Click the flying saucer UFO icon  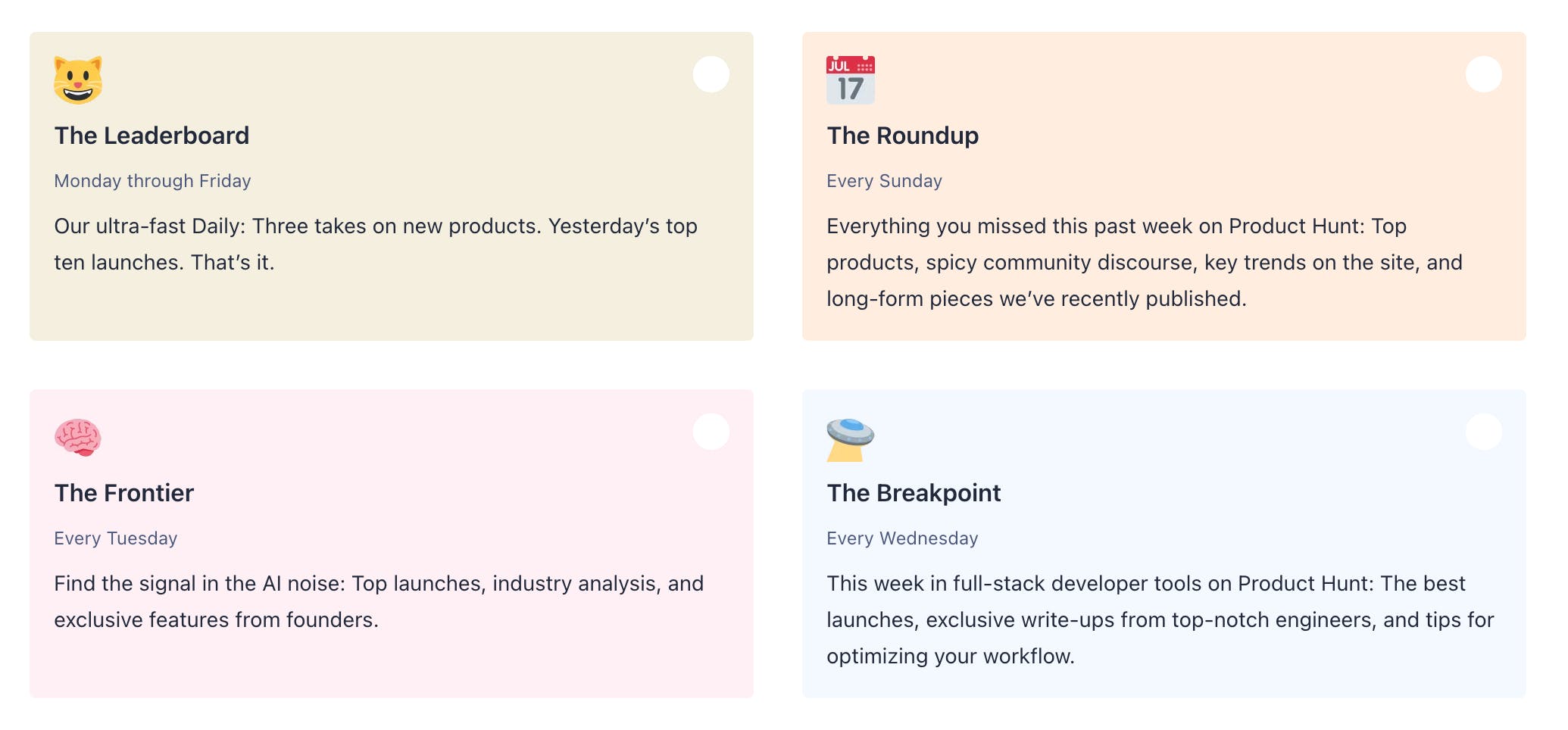[x=850, y=438]
